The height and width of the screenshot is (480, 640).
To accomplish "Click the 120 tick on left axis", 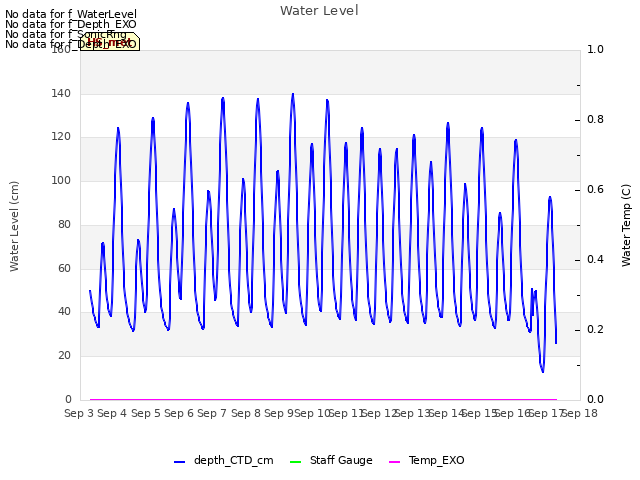I will 61,137.
